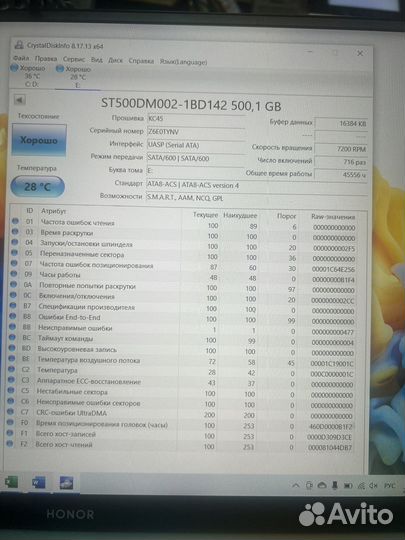Open CrystalDiskInfo taskbar icon

pos(66,482)
